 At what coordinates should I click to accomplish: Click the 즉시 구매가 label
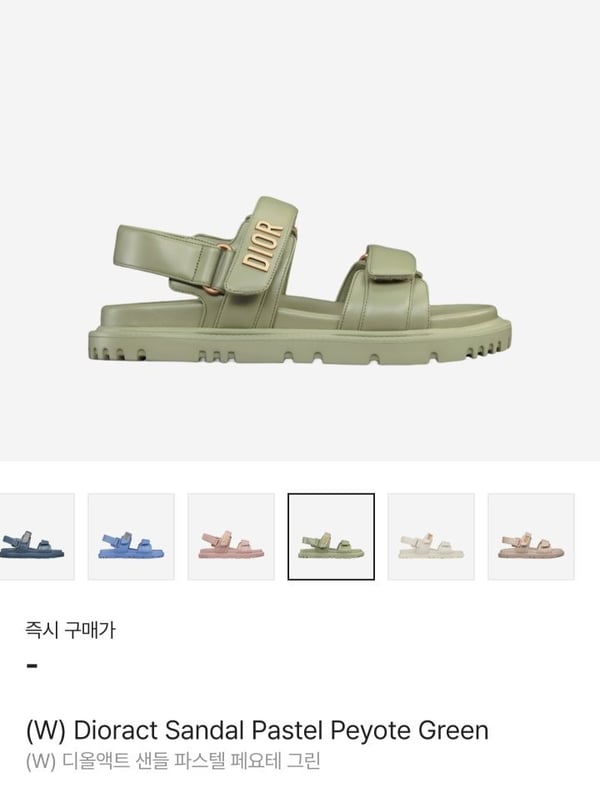click(x=70, y=629)
